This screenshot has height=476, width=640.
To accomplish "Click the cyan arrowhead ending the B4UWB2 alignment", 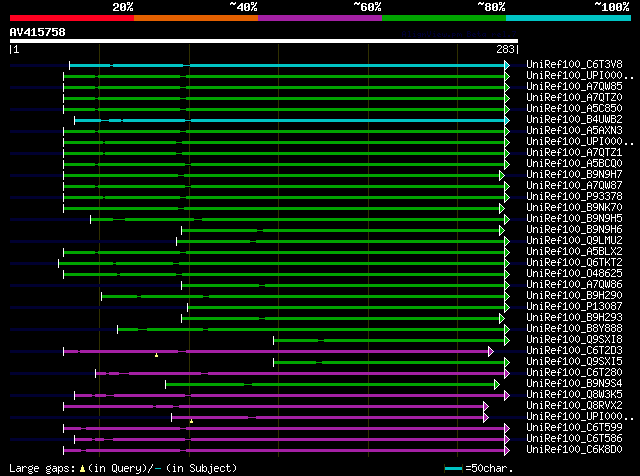I will (x=507, y=120).
